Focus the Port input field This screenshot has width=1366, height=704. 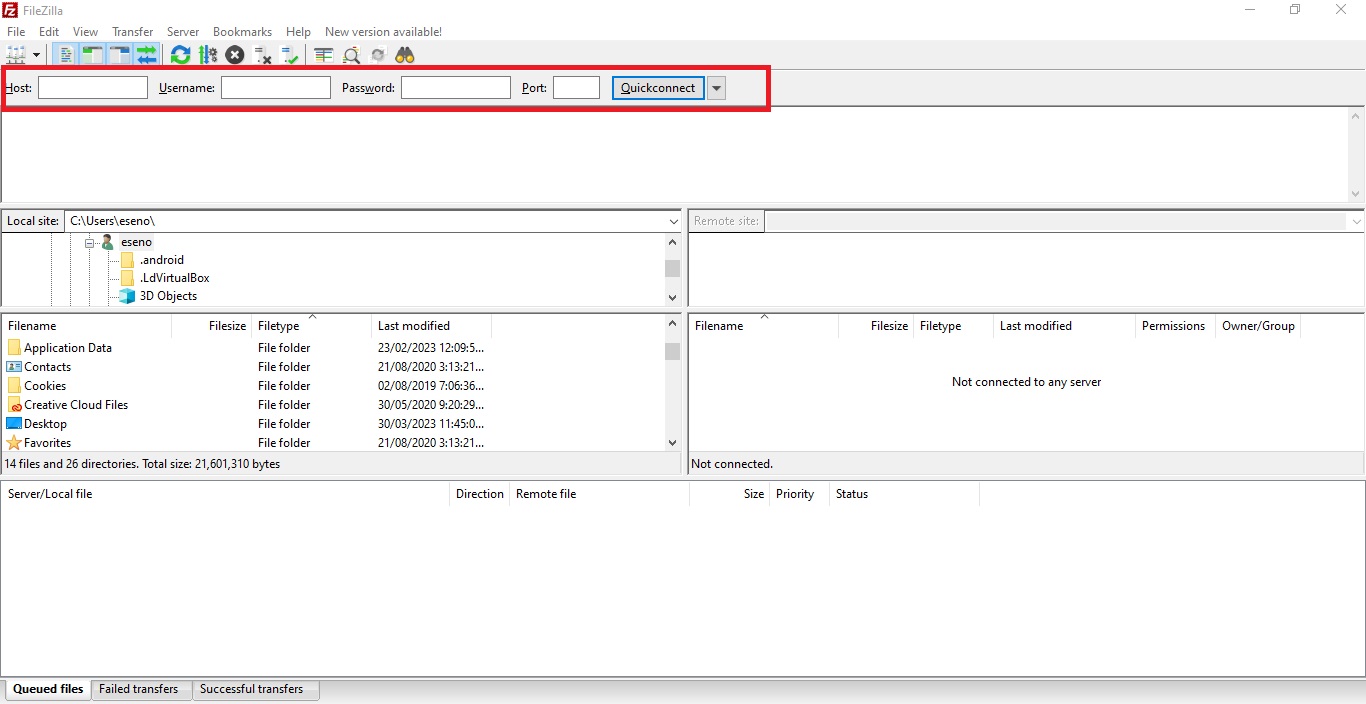(x=576, y=88)
